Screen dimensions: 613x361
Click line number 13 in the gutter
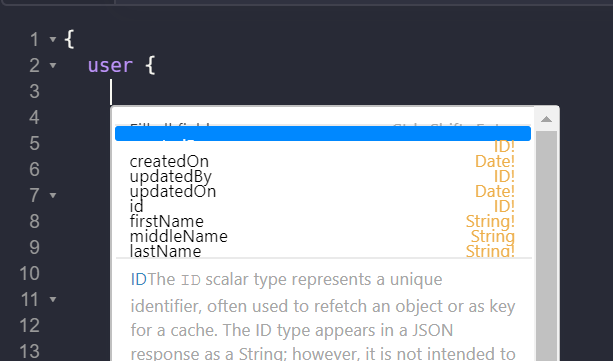[x=30, y=351]
